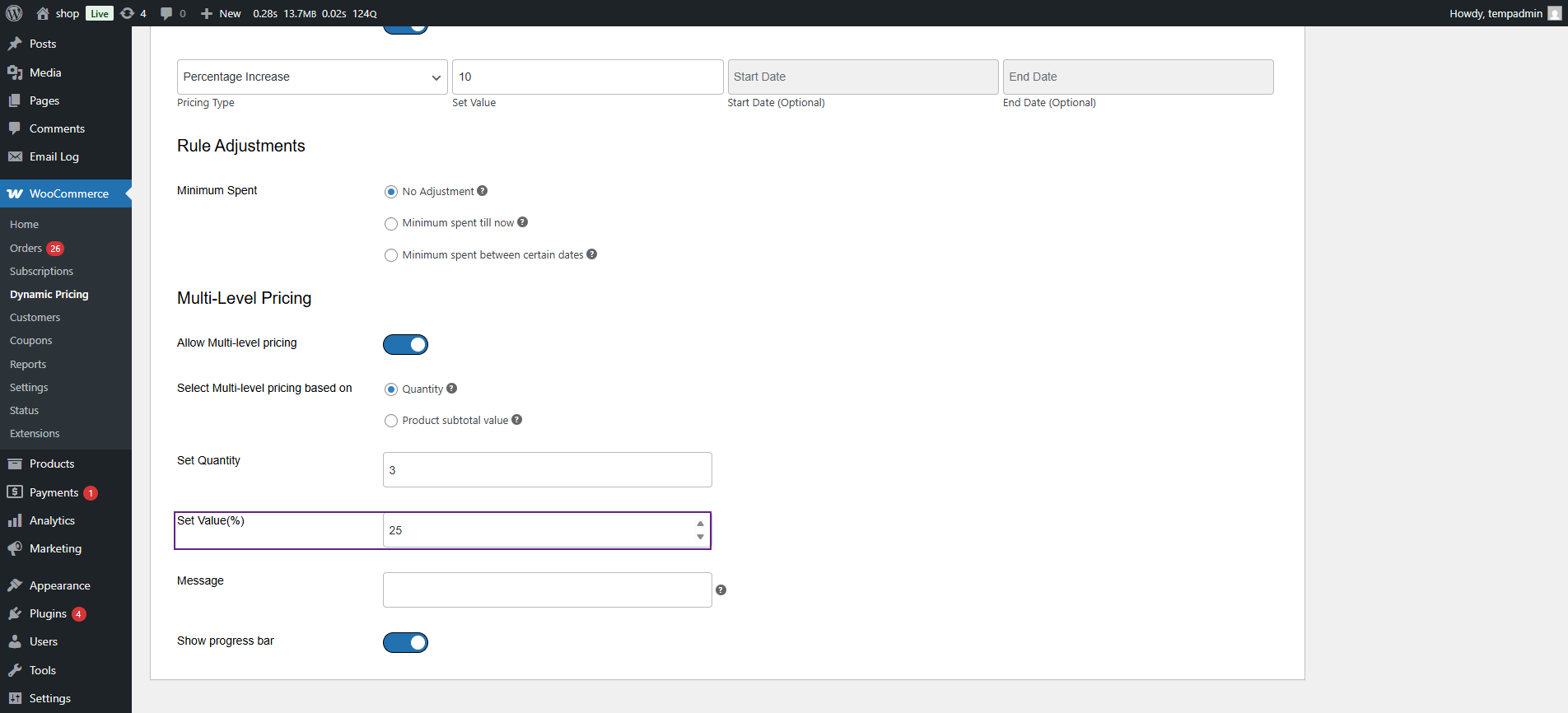
Task: Click help icon next to Message field
Action: click(x=721, y=590)
